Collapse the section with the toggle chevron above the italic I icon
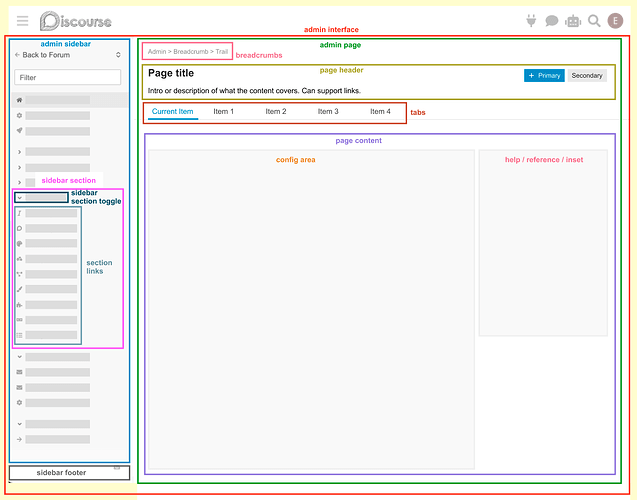The height and width of the screenshot is (500, 637). pos(19,198)
